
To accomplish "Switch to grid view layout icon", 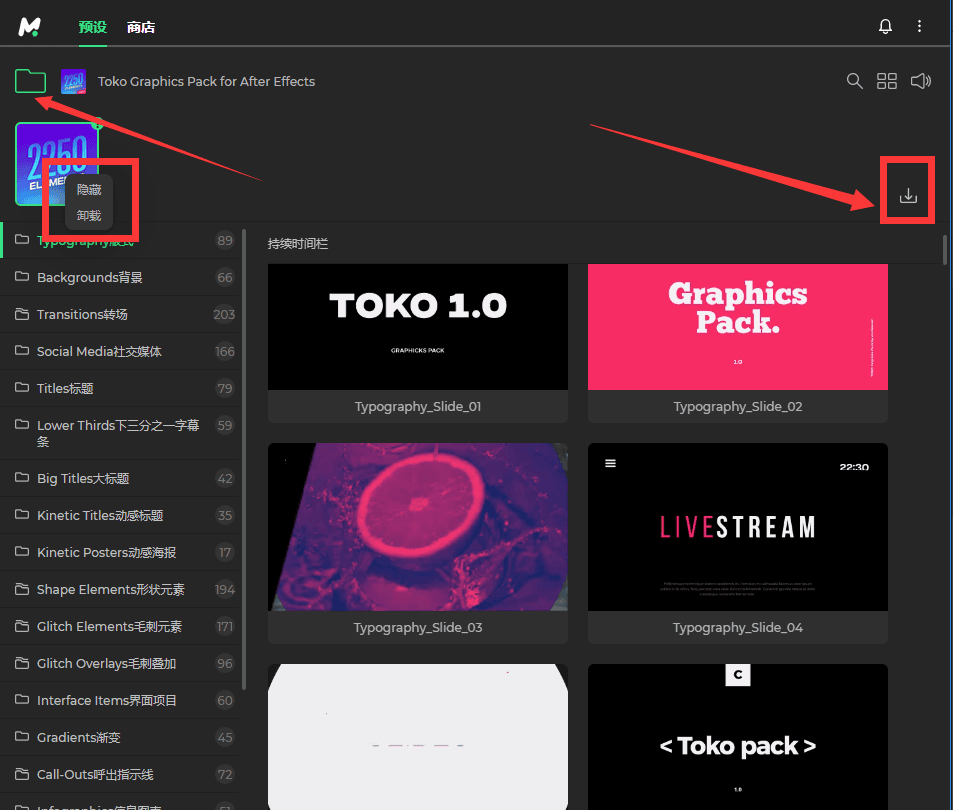I will click(x=887, y=81).
